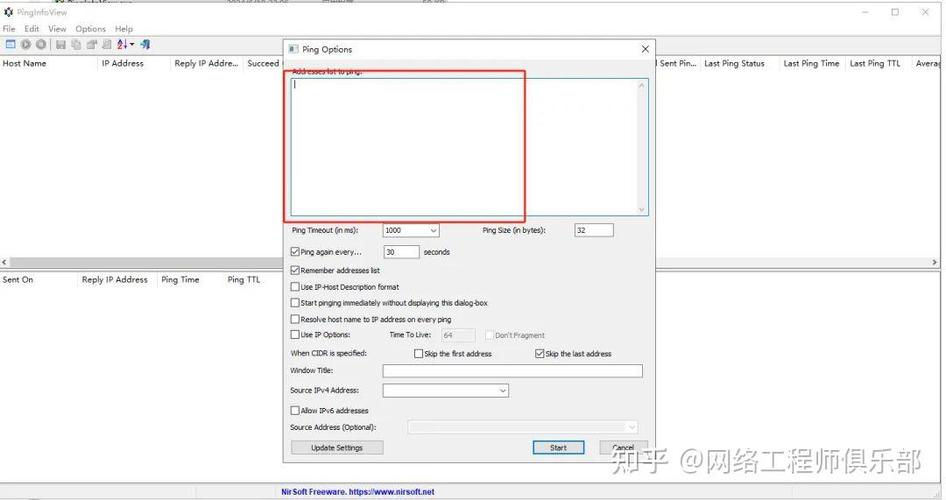The width and height of the screenshot is (946, 500).
Task: Click the Ping Options toolbar icon
Action: point(10,45)
